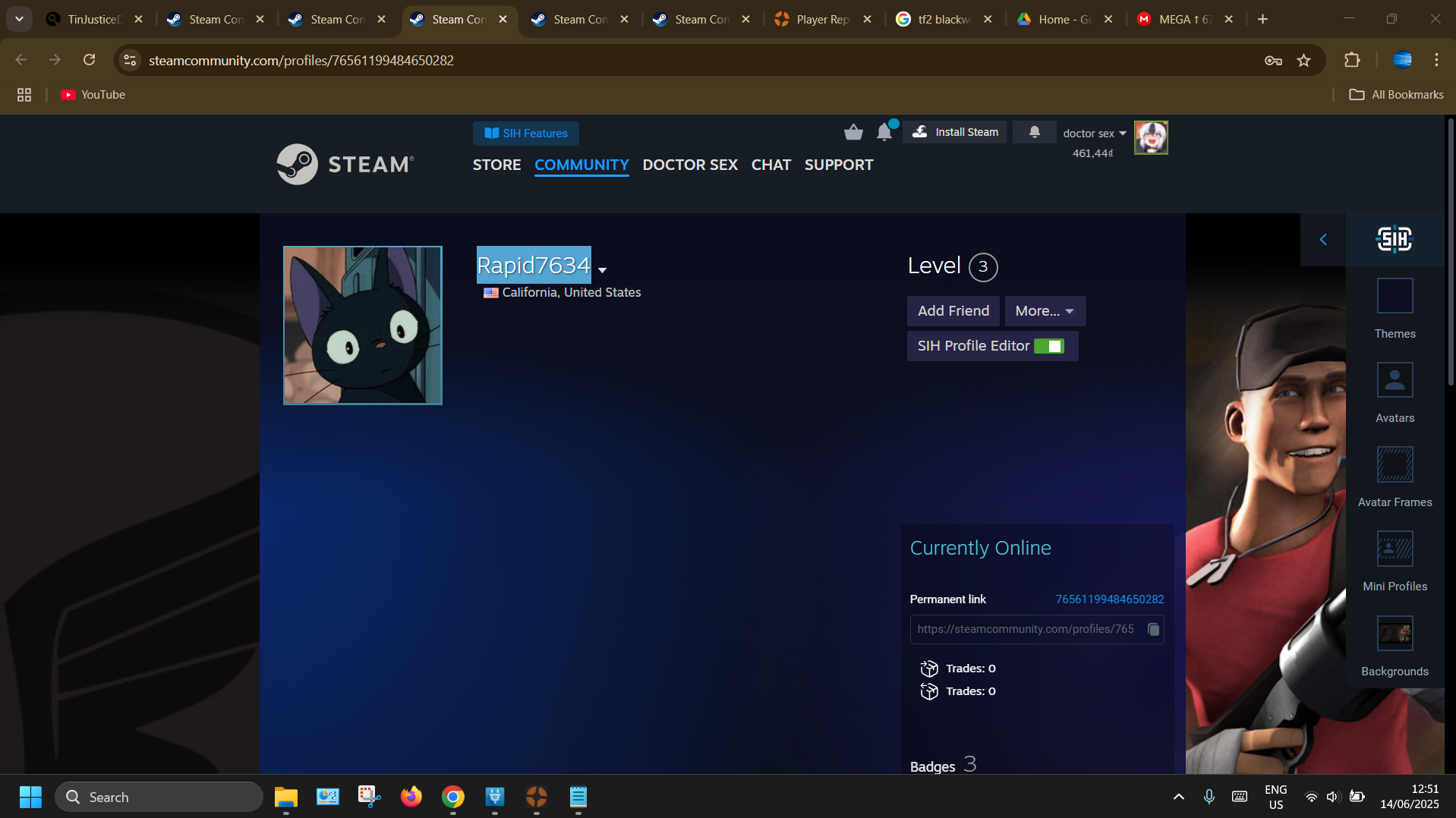This screenshot has height=818, width=1456.
Task: Click the page vertical scrollbar
Action: [x=1451, y=250]
